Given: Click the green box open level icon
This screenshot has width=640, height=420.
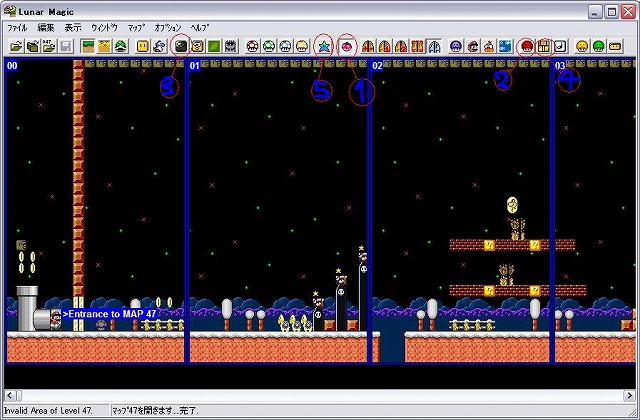Looking at the screenshot, I should [32, 47].
